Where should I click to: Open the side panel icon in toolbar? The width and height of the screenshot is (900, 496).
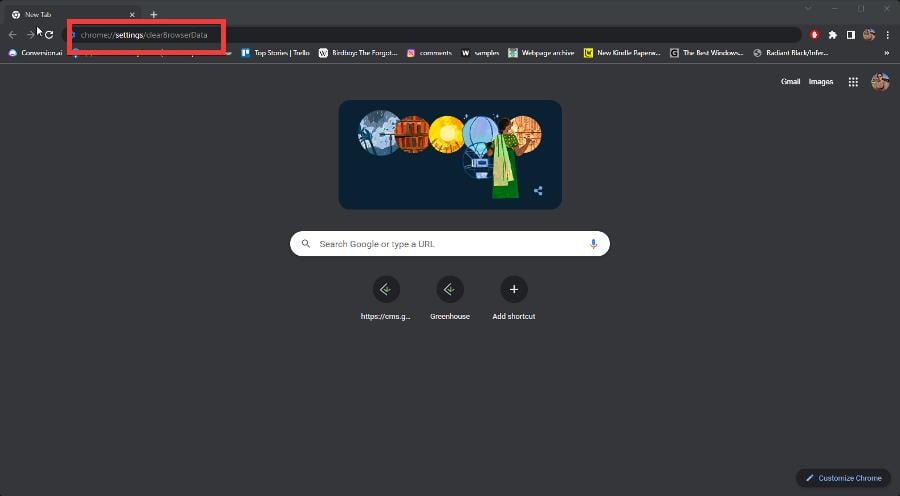851,35
